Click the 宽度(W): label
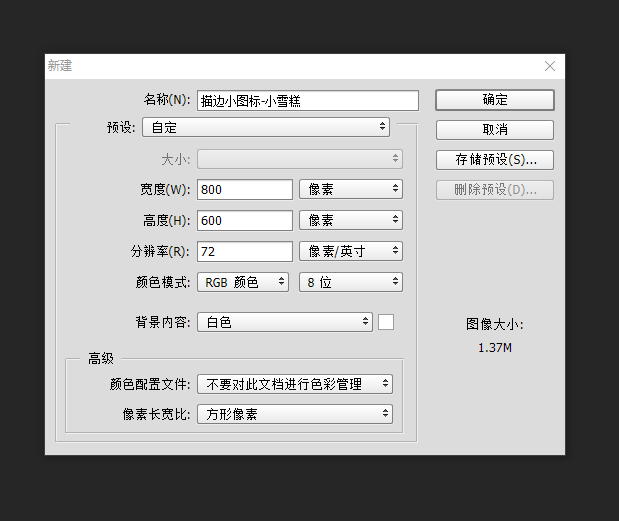The image size is (619, 521). tap(165, 189)
